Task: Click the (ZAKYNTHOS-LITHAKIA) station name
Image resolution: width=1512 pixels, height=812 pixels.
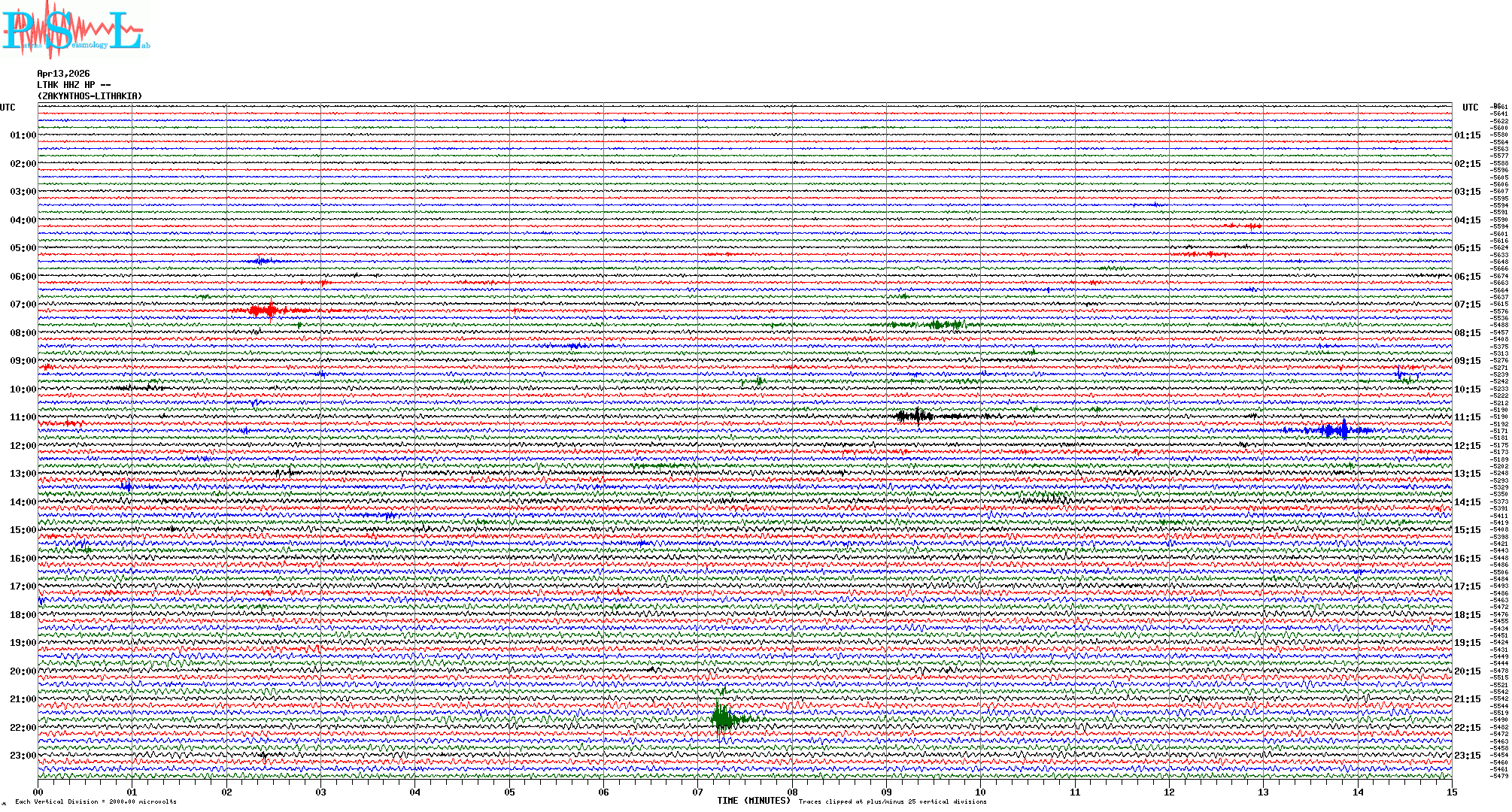Action: [90, 96]
